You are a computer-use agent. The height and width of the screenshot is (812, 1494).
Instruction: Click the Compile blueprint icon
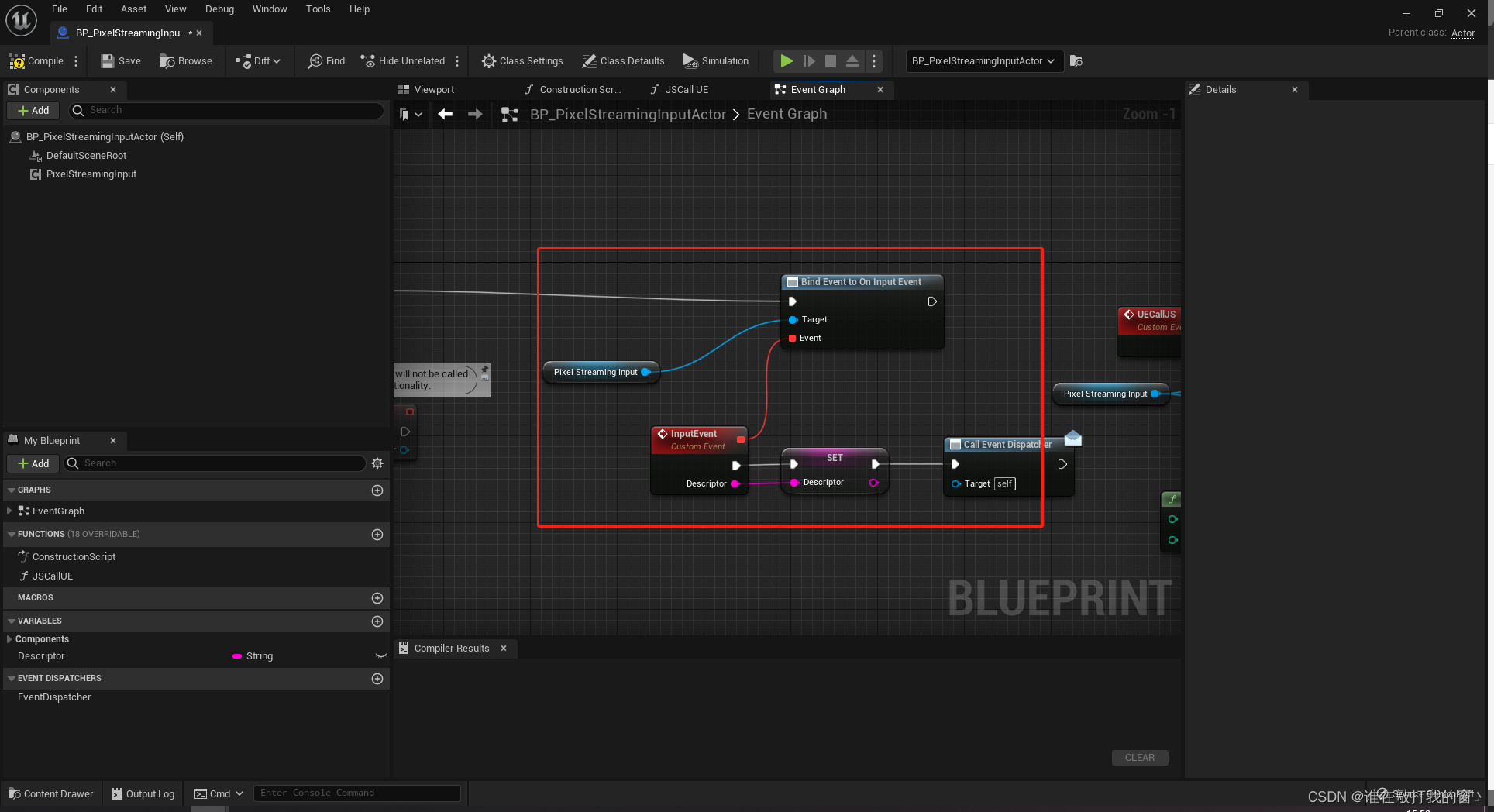[x=17, y=61]
